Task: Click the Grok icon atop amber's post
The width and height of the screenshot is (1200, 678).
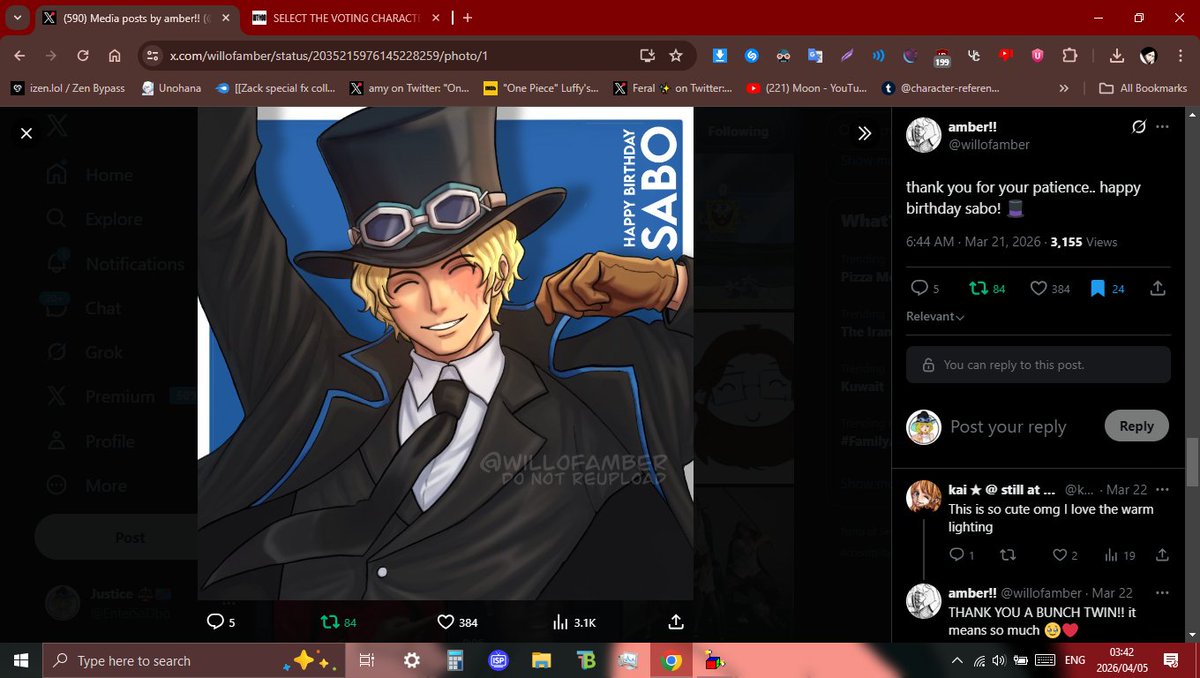Action: coord(1138,127)
